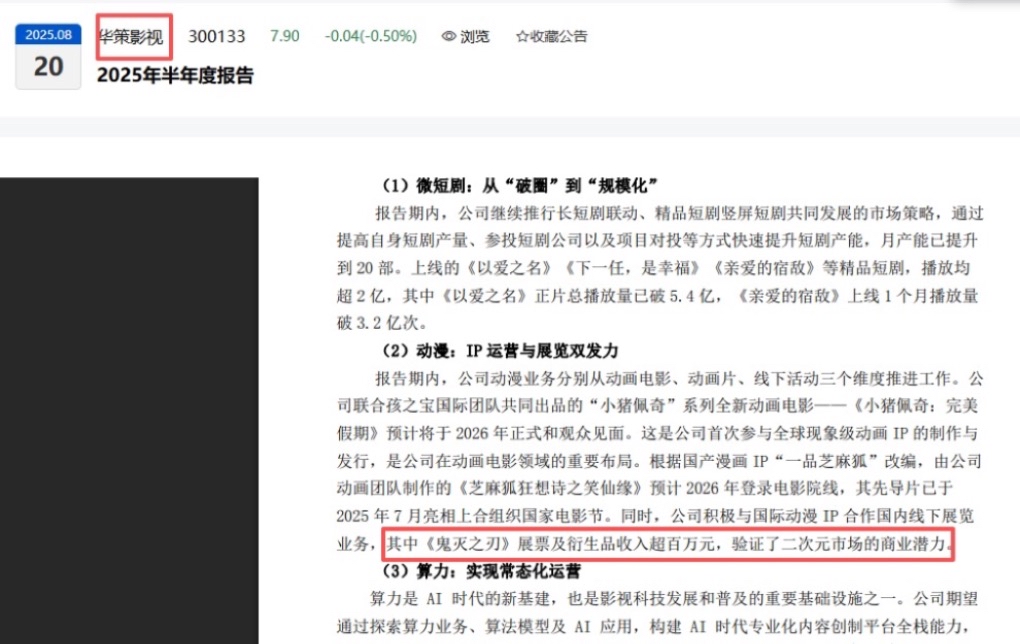This screenshot has width=1020, height=644.
Task: Click the day number 20 in the date badge
Action: 48,66
